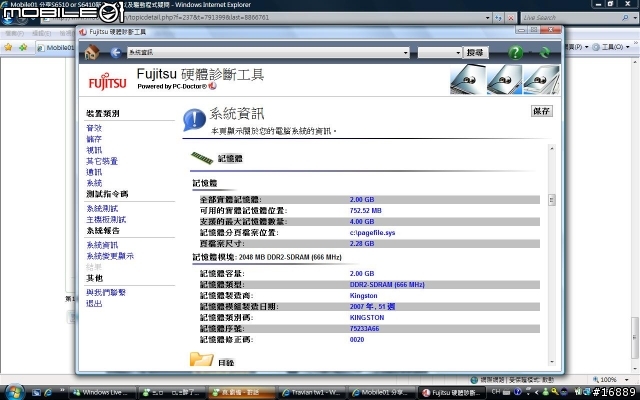Open 主機板測試 link
The width and height of the screenshot is (640, 400).
click(x=106, y=220)
